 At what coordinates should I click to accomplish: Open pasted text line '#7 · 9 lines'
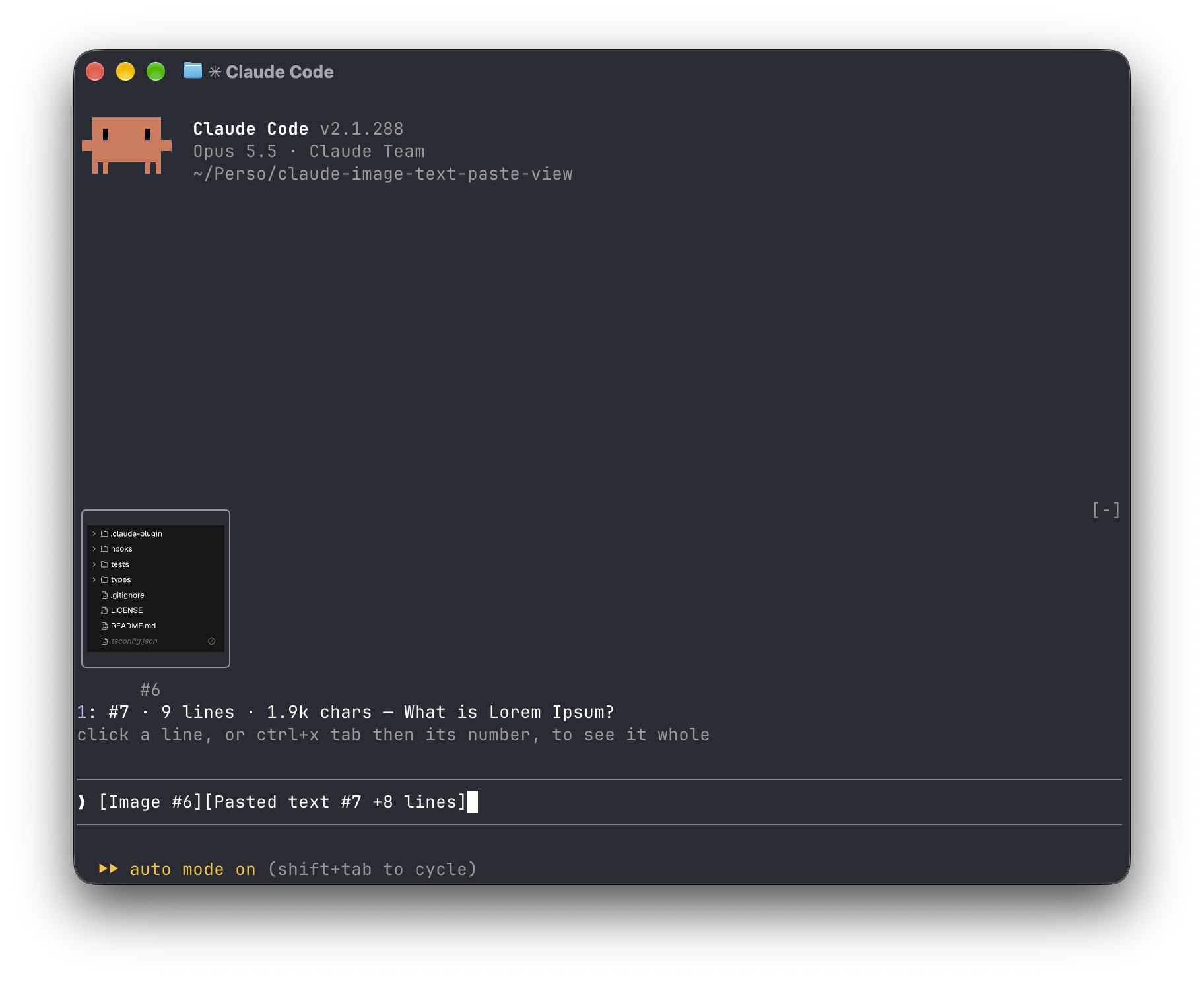346,712
